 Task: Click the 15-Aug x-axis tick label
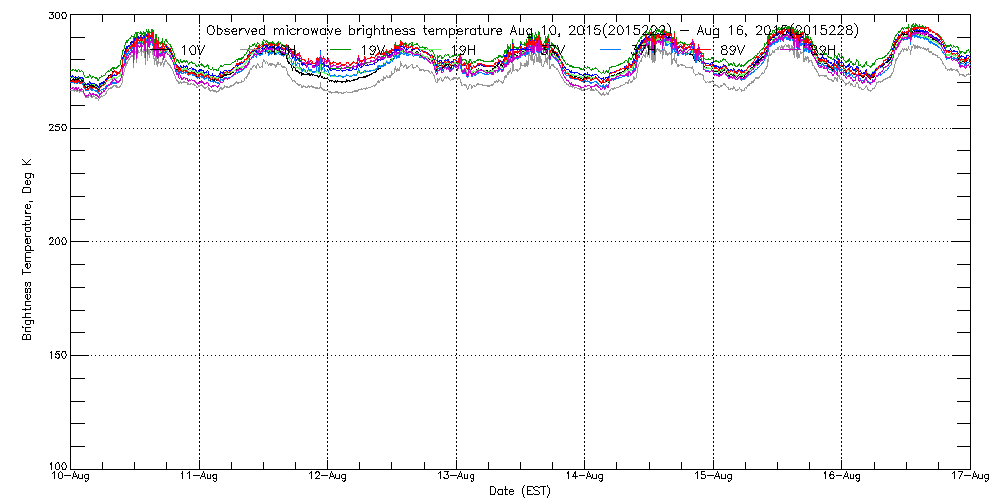713,477
